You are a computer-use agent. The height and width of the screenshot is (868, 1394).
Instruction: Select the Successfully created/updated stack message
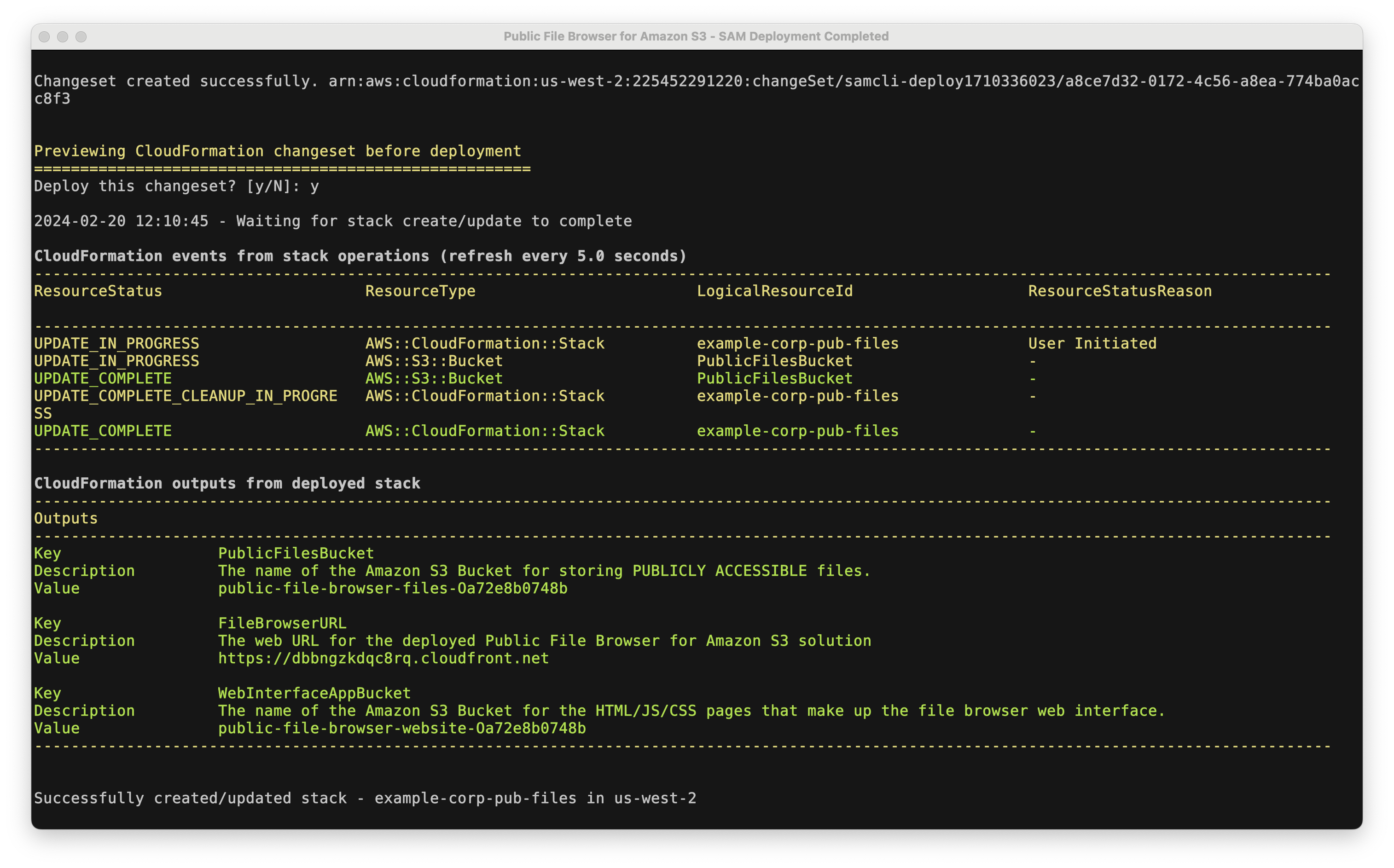(366, 798)
